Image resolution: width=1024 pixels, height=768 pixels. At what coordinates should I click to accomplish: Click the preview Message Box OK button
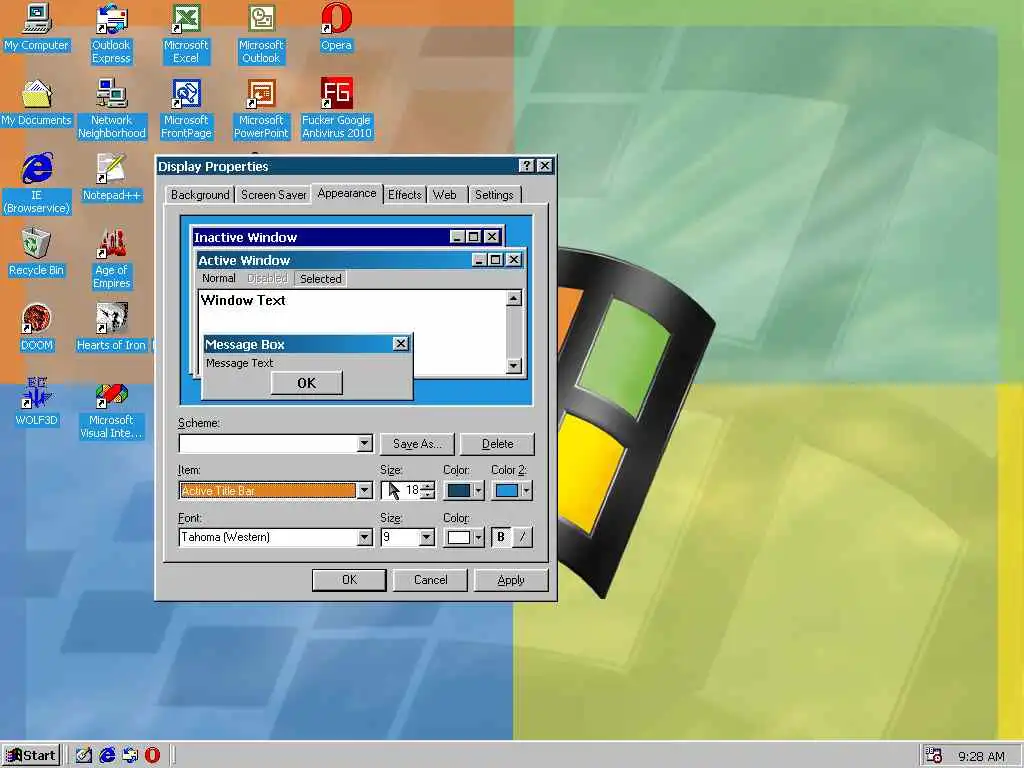point(306,383)
